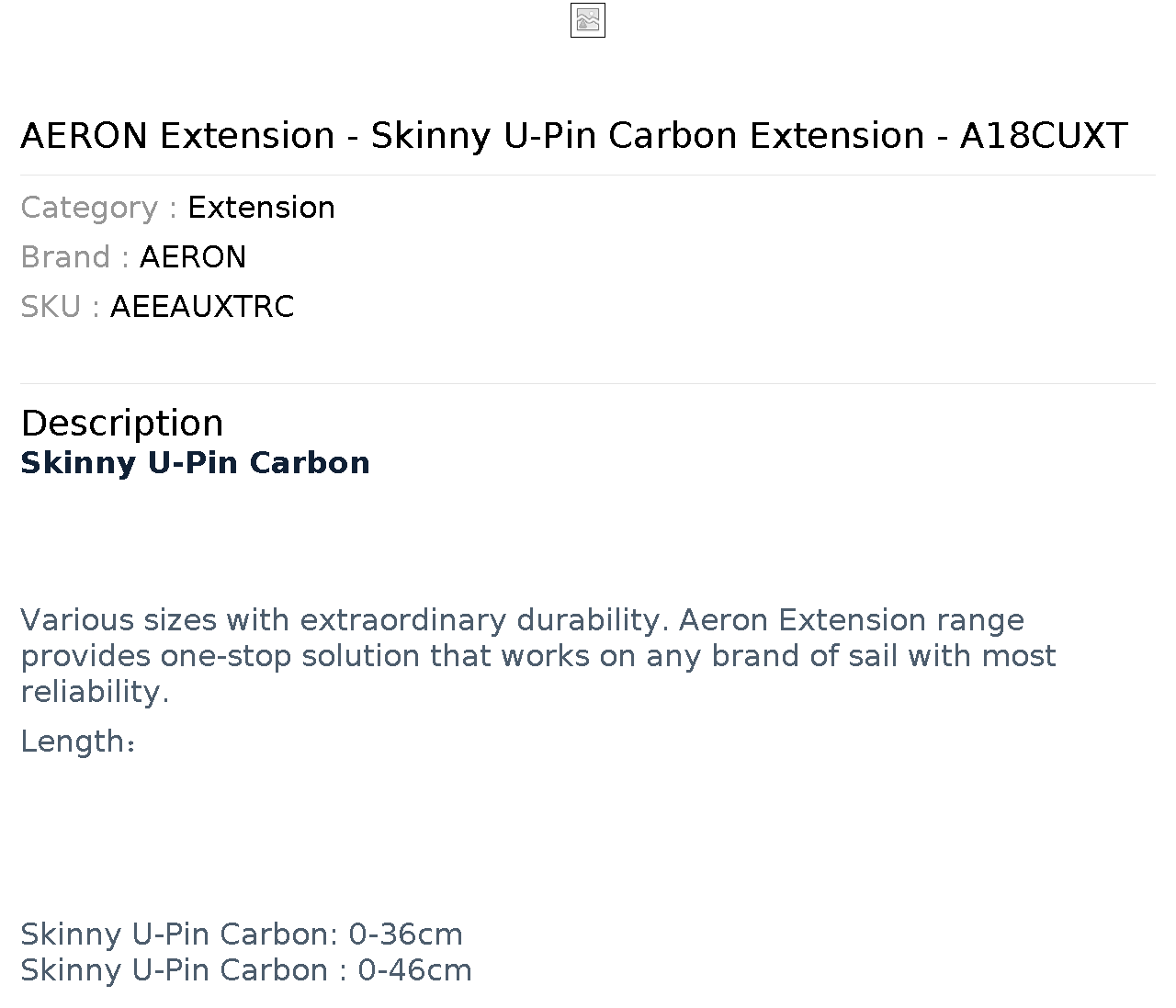Open the AERON brand link

(x=193, y=257)
